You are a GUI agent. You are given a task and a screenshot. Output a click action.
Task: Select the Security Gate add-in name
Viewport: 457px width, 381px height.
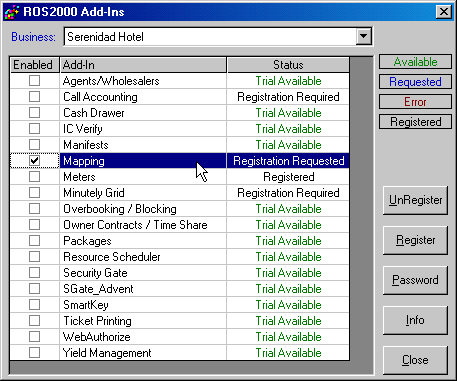(95, 273)
